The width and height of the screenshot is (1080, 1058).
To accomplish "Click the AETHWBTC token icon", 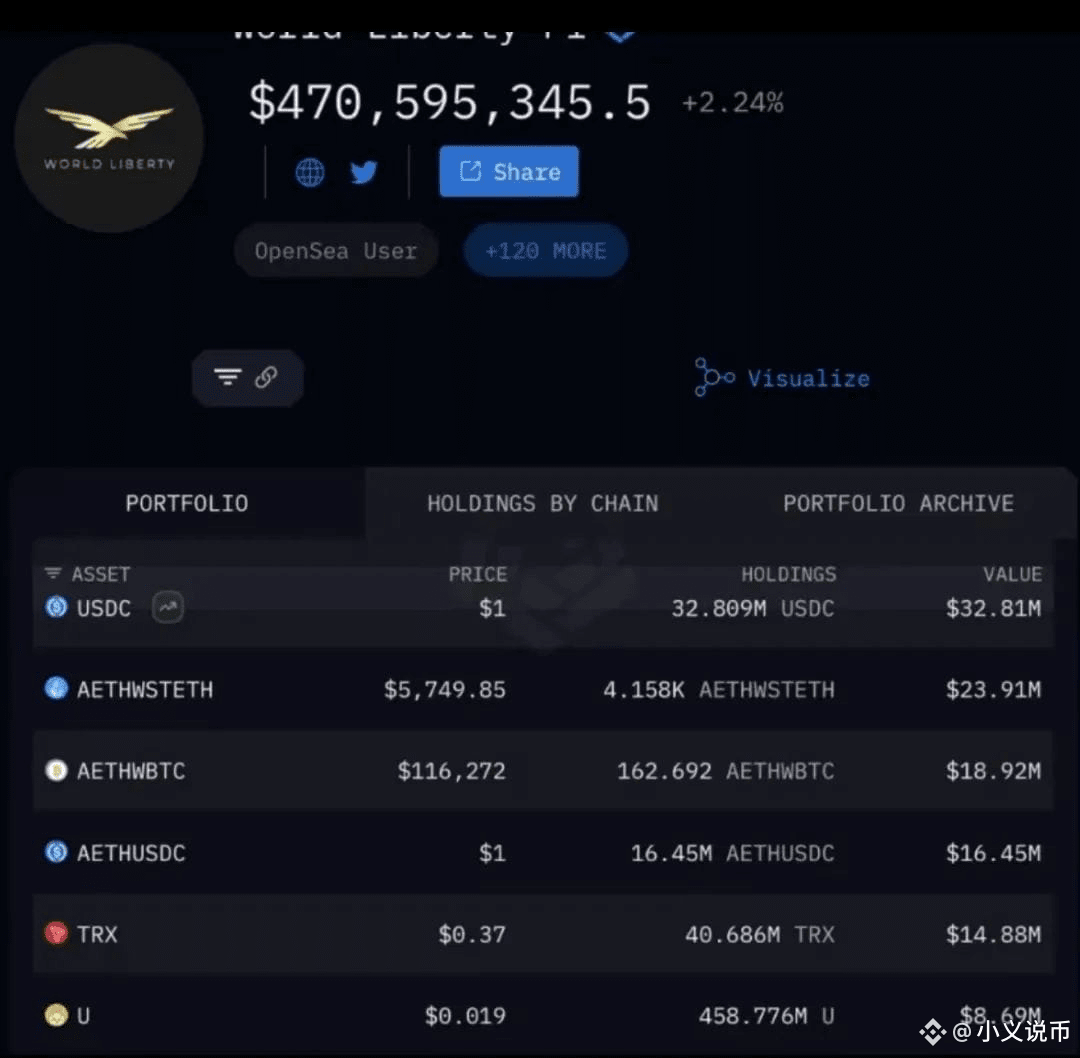I will point(56,770).
